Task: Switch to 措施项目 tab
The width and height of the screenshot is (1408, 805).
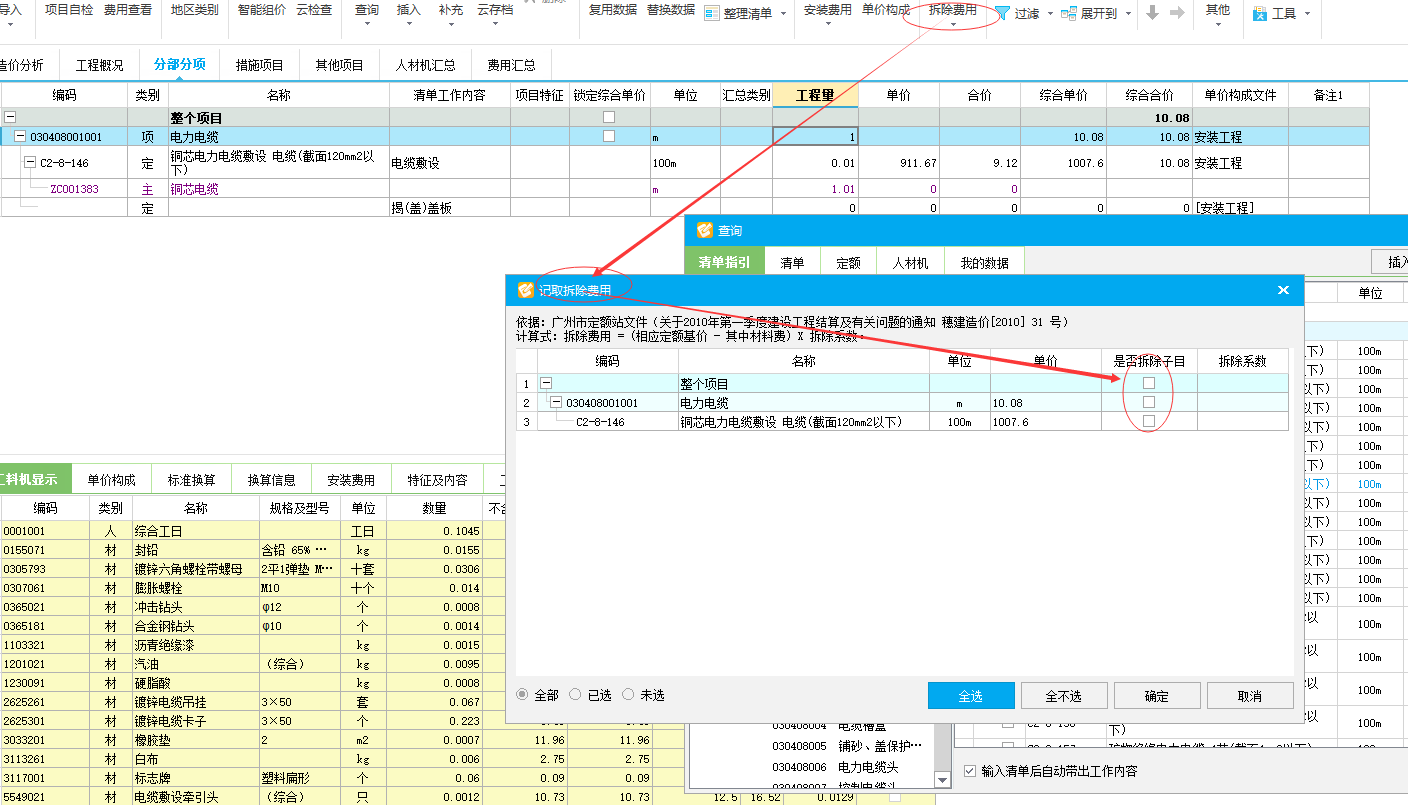Action: tap(260, 65)
